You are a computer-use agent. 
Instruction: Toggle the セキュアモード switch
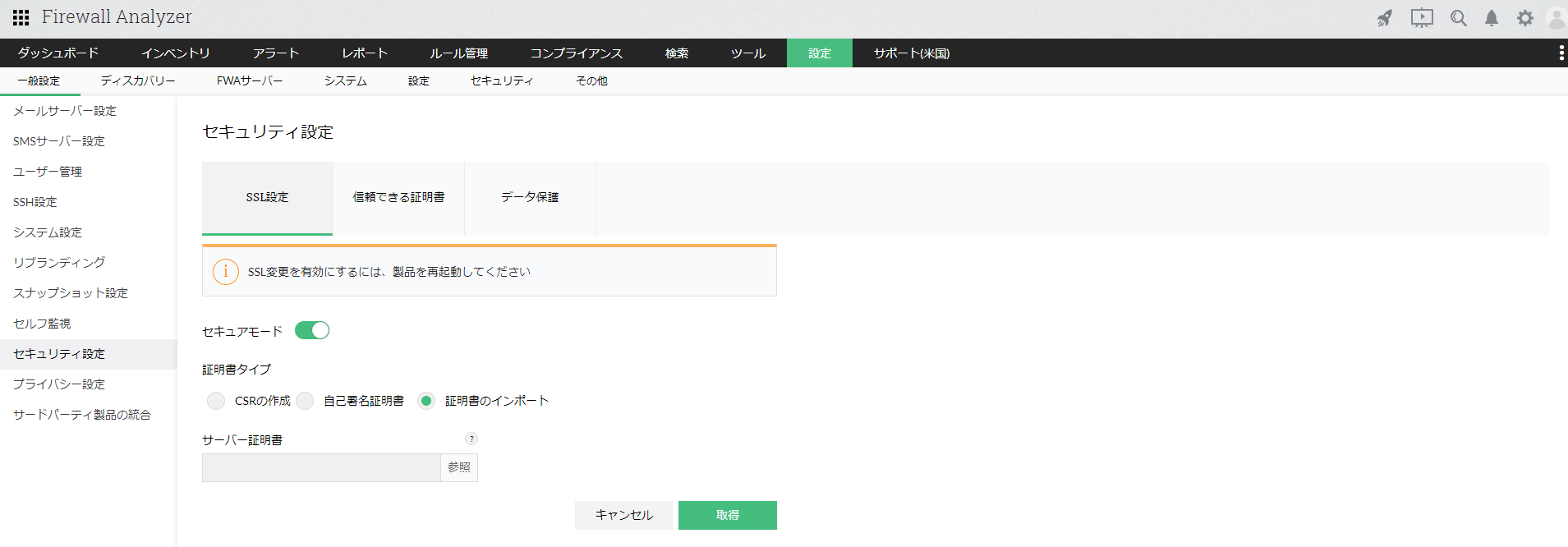pos(312,330)
